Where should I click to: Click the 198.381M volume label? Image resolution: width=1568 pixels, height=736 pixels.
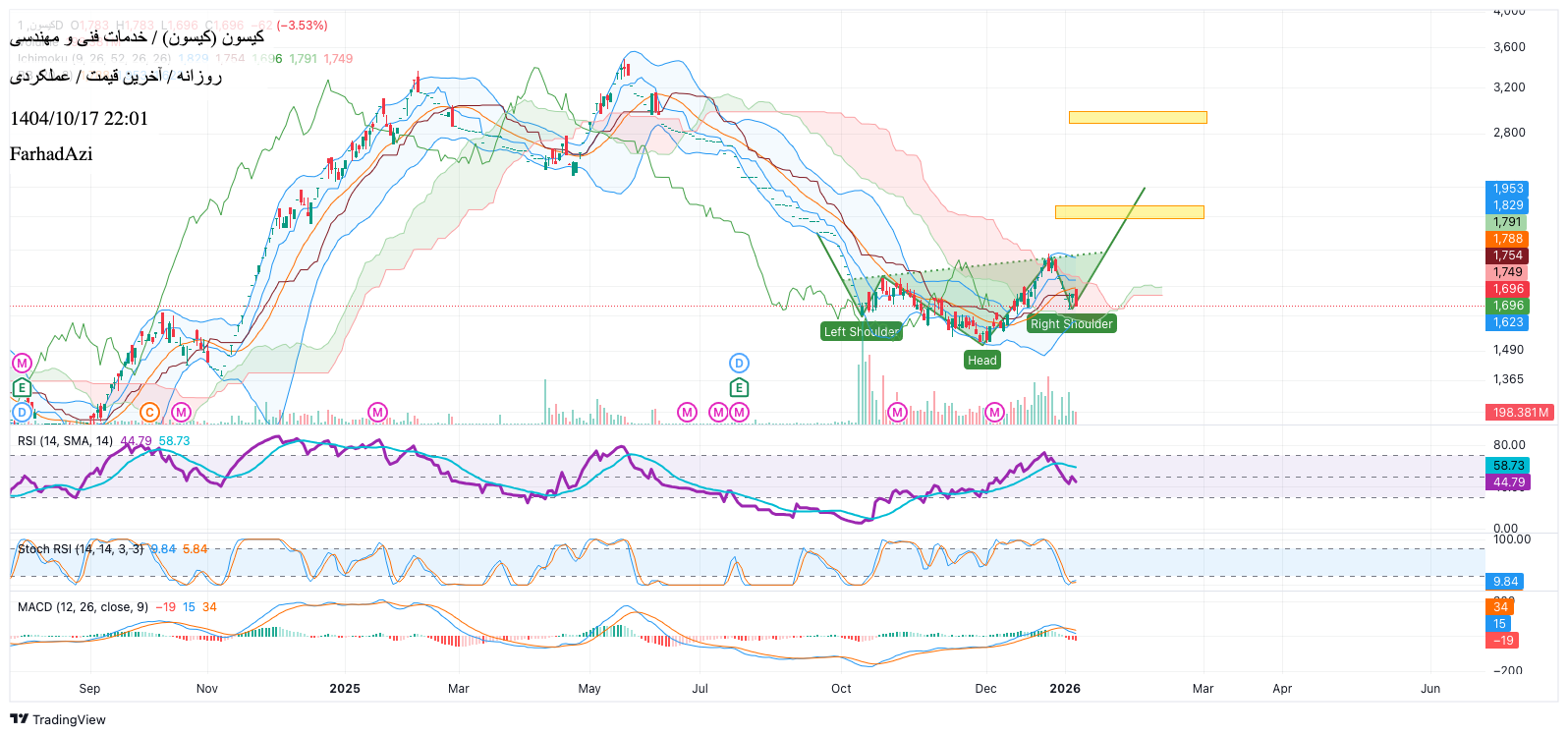(1520, 413)
